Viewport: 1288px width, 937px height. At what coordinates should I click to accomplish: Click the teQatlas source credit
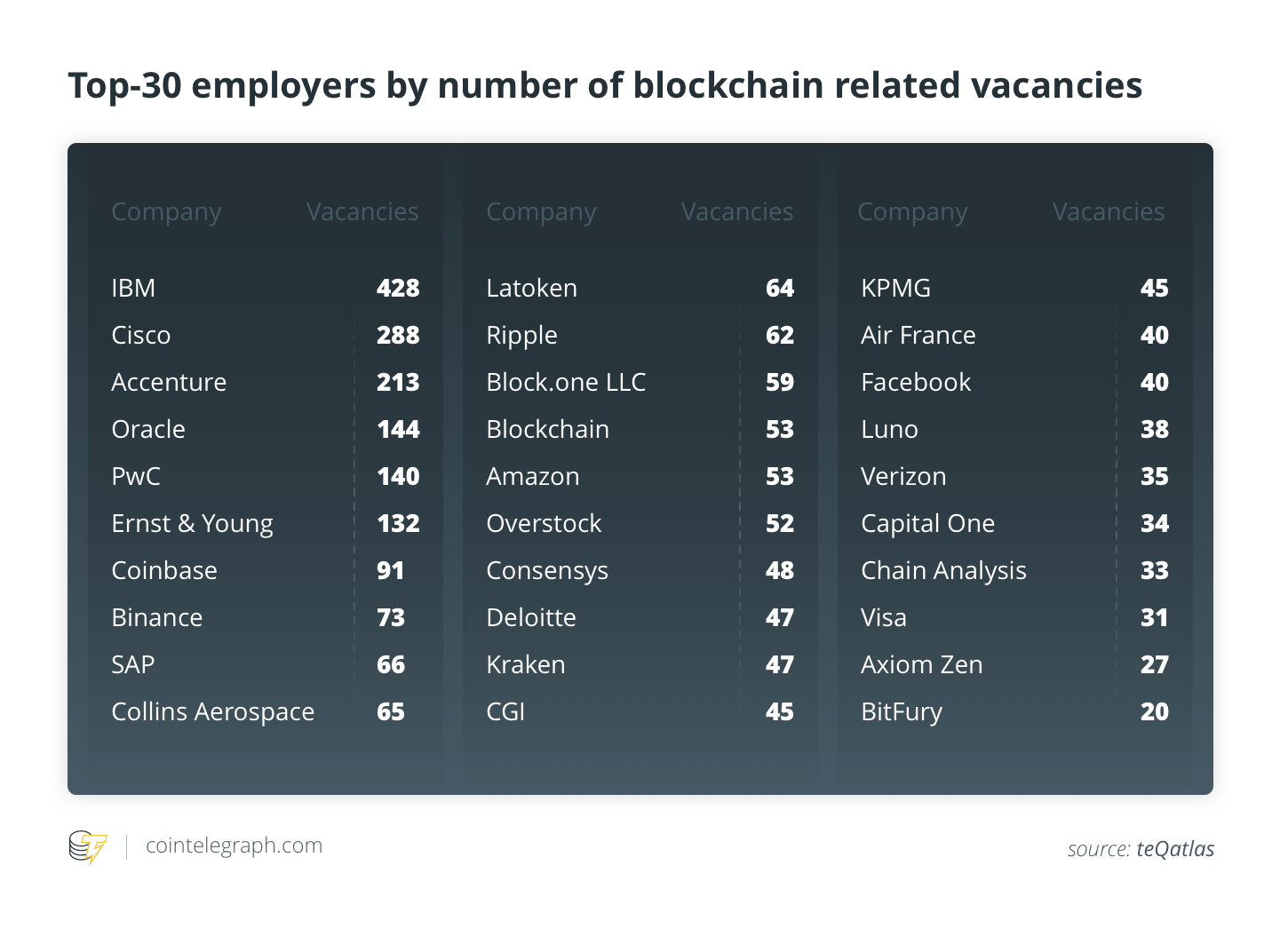[1175, 849]
